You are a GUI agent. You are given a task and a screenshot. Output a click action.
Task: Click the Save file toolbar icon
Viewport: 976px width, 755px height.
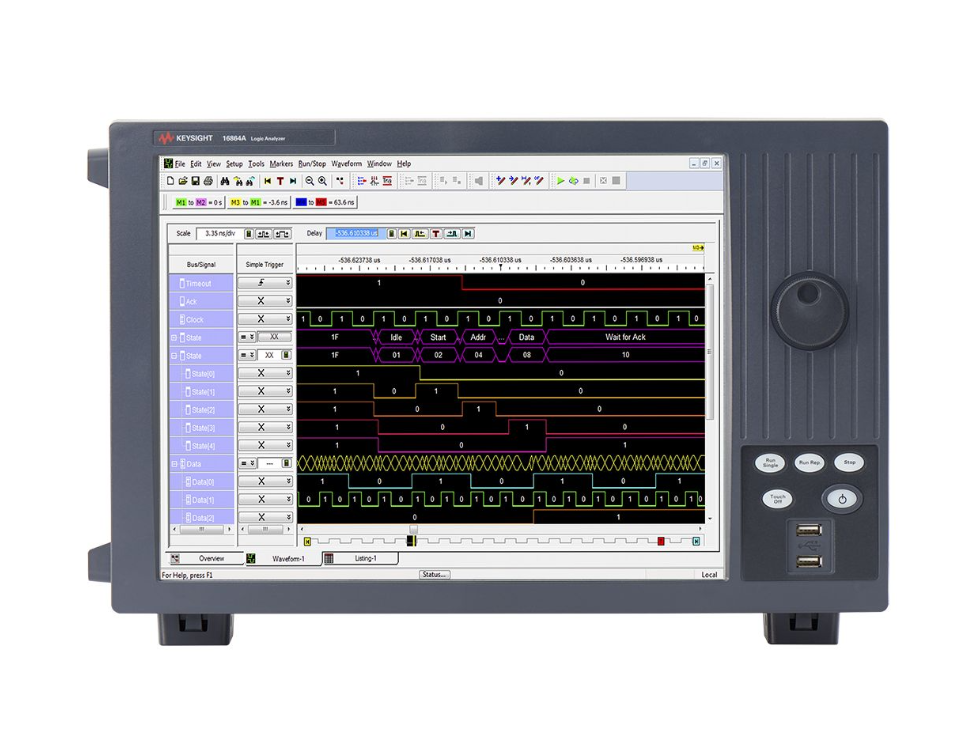click(x=196, y=181)
